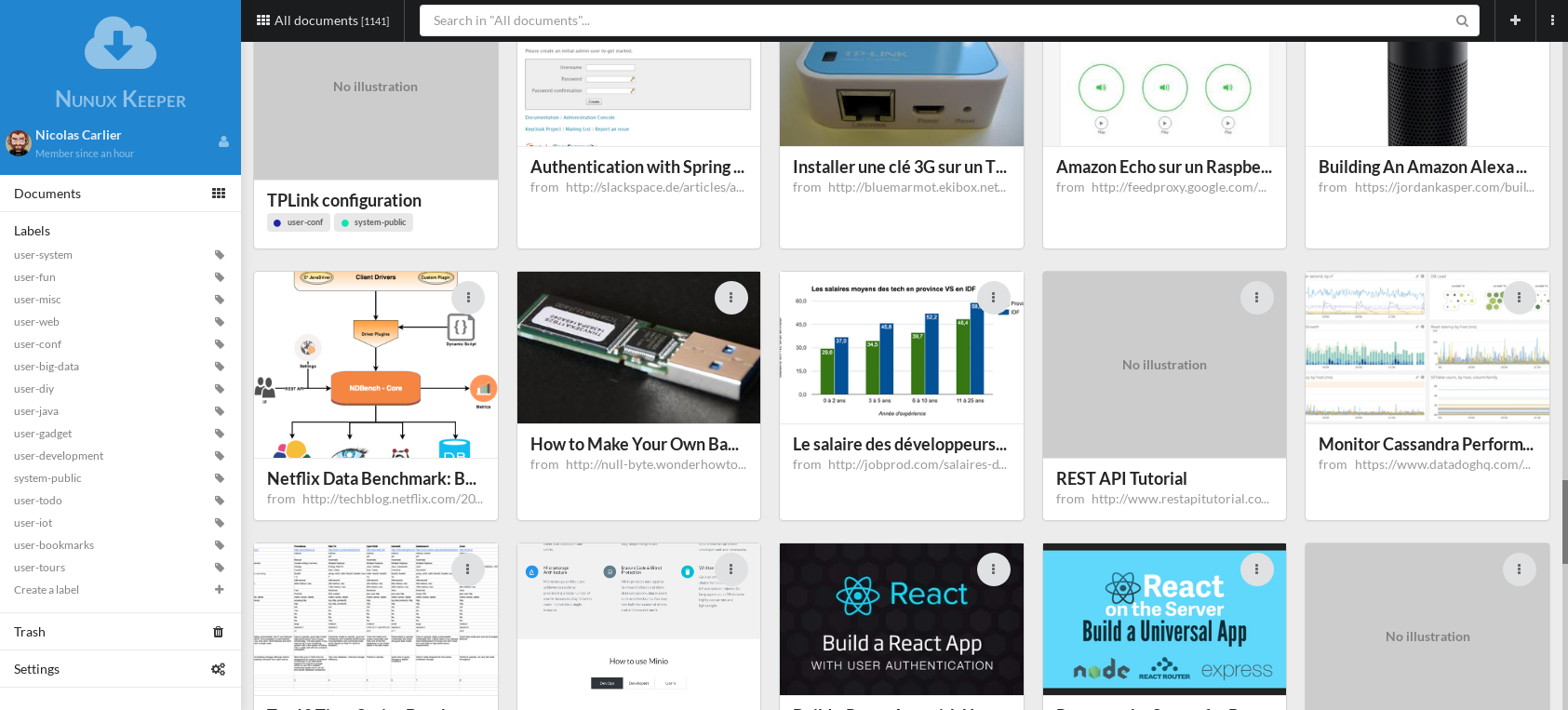Open the Documents sidebar section
This screenshot has width=1568, height=710.
120,194
